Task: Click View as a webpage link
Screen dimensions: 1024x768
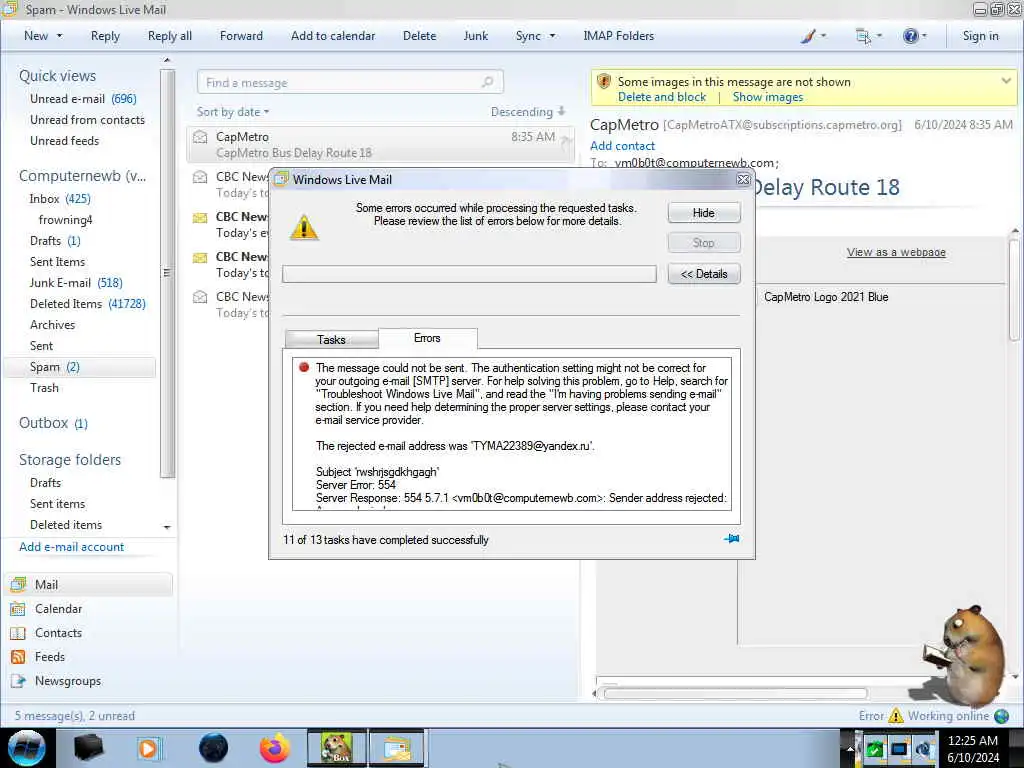Action: tap(896, 252)
